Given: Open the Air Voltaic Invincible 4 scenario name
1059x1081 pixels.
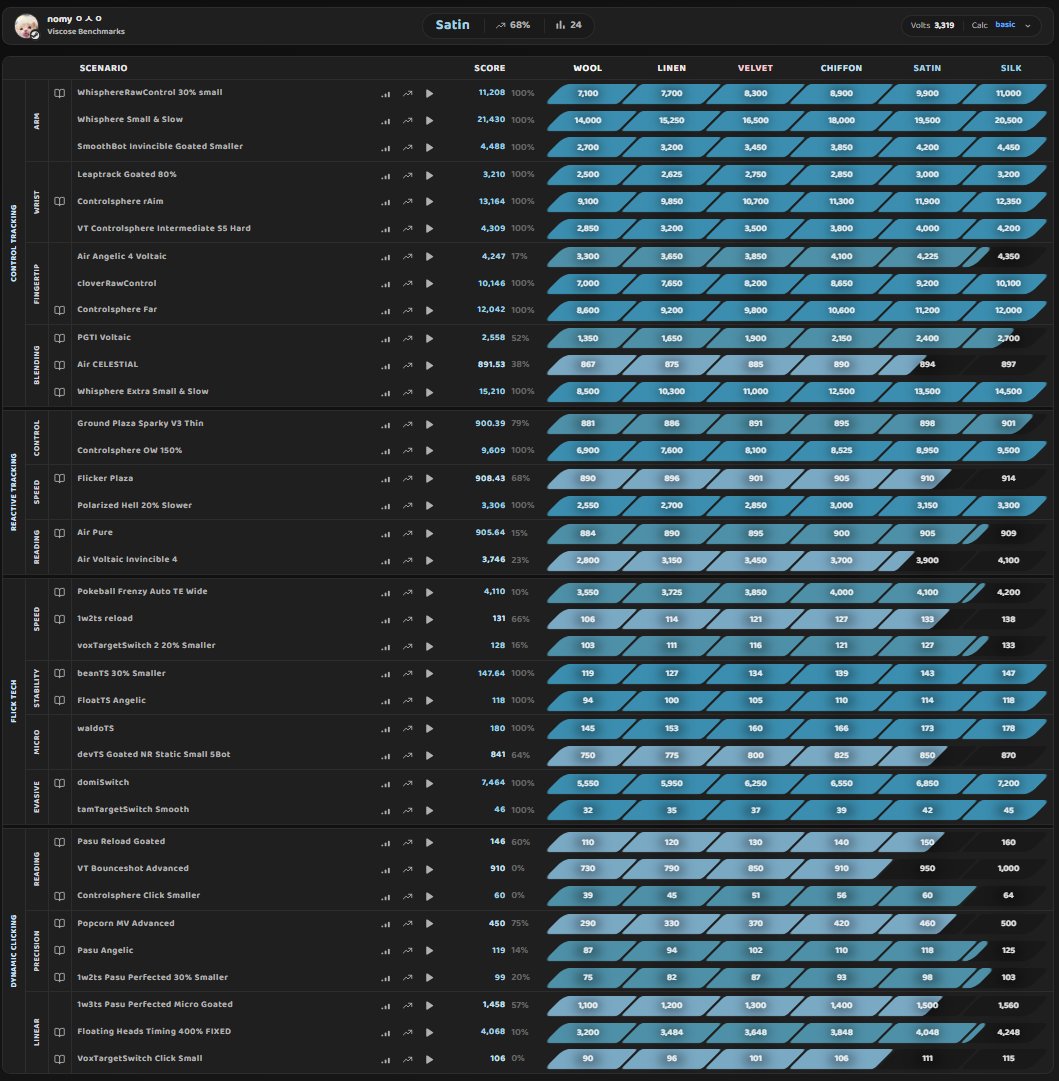Looking at the screenshot, I should click(x=127, y=559).
